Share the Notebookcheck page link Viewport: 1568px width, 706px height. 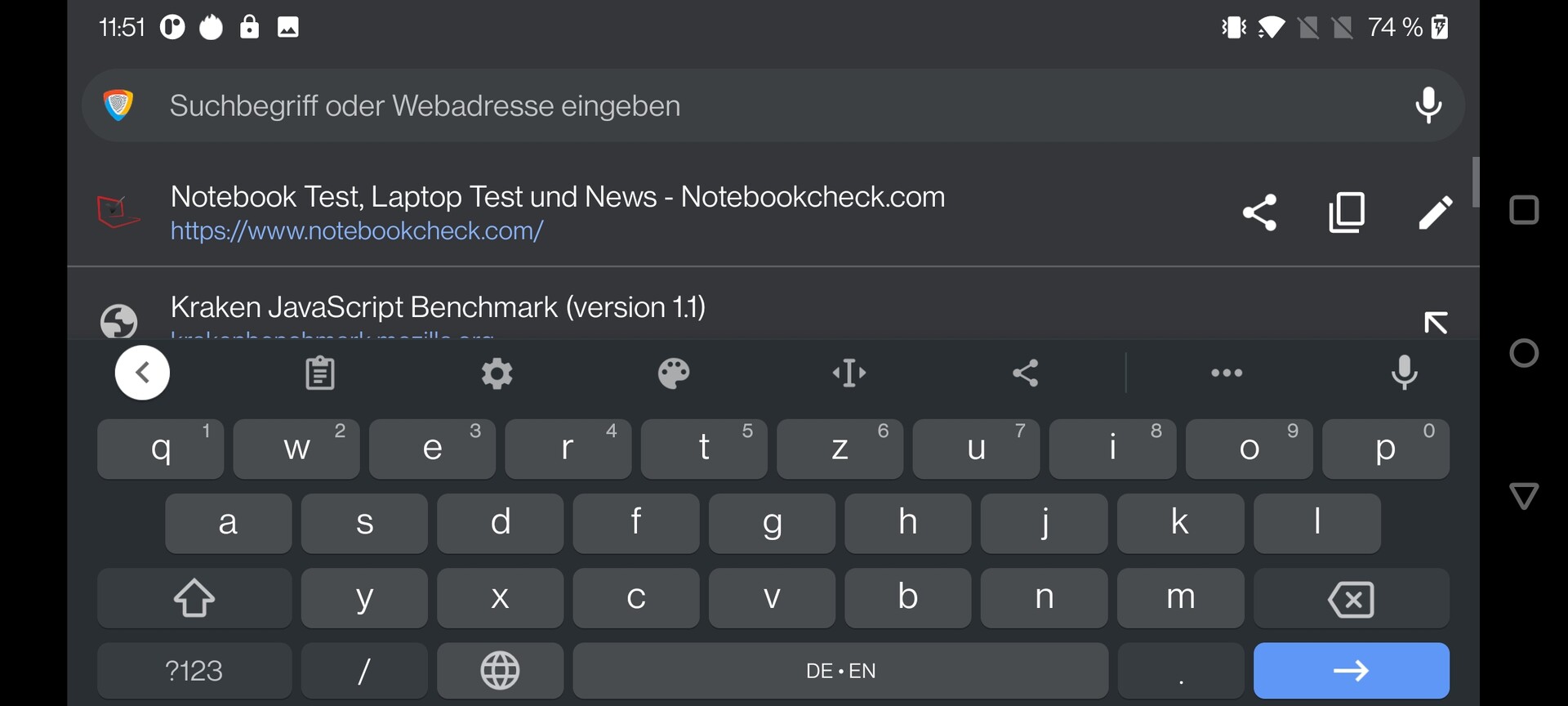(1259, 212)
